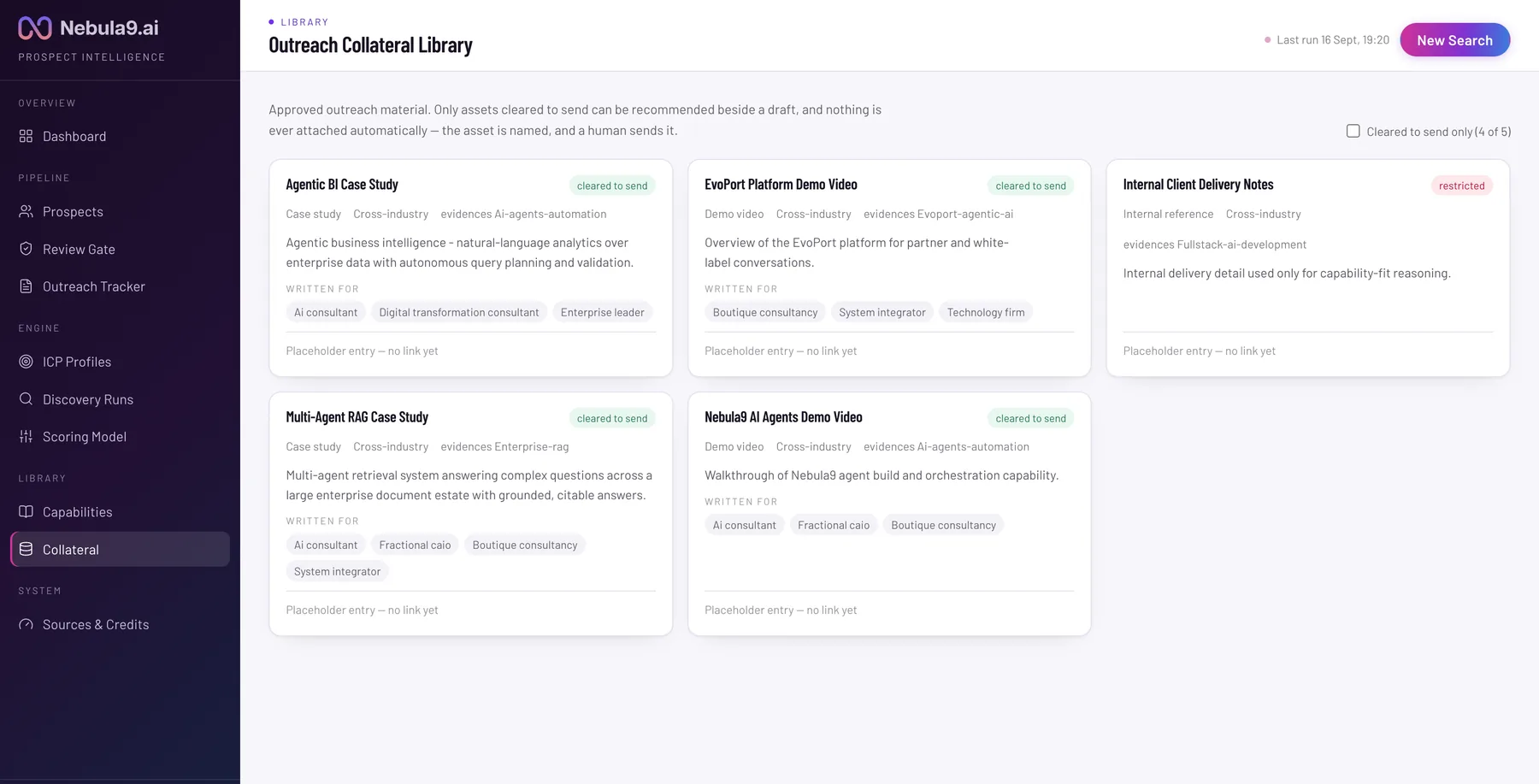Select the Collateral sidebar item

point(120,549)
